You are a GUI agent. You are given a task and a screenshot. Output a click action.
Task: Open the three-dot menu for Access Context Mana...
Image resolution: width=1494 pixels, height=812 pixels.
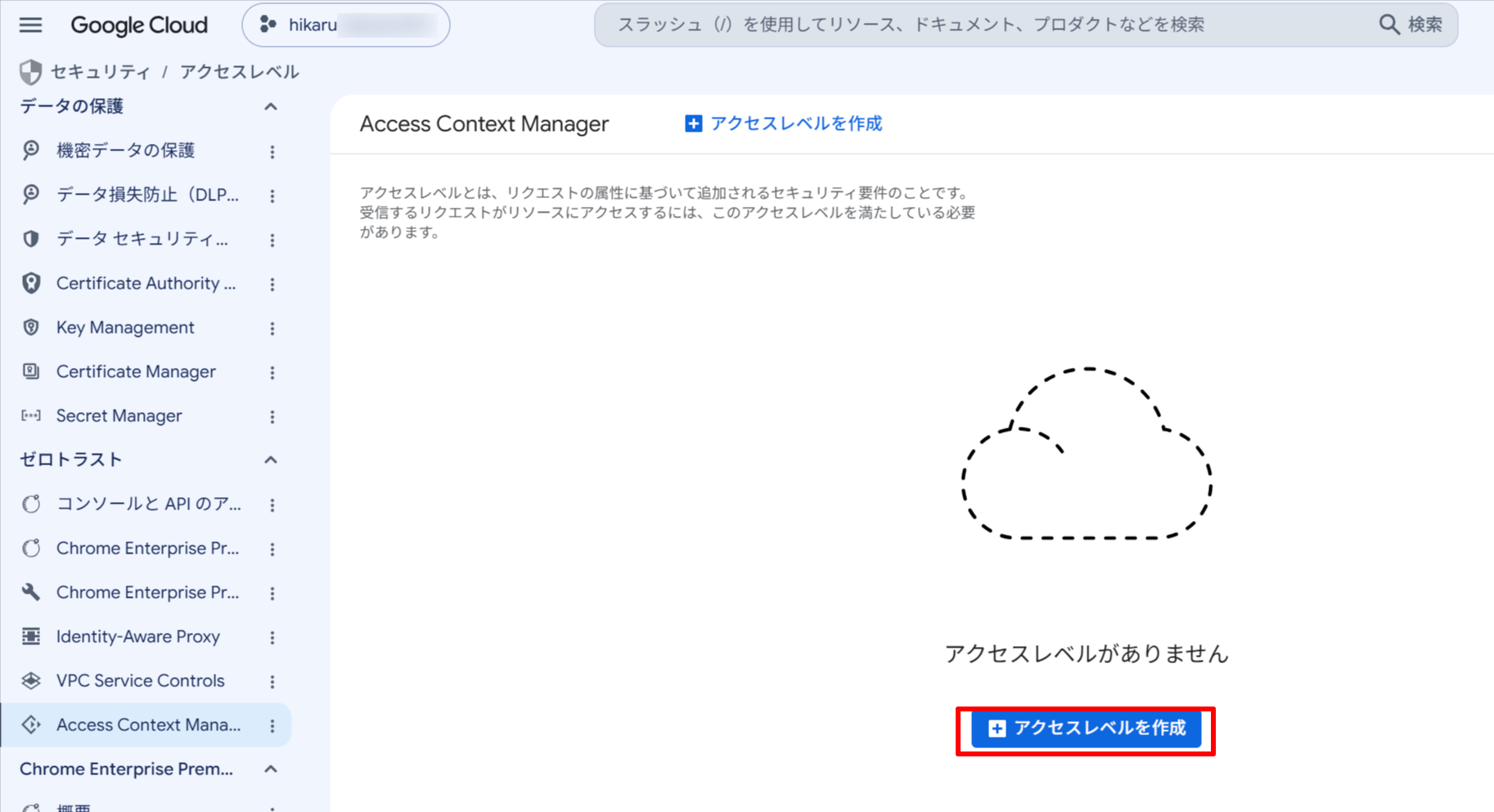(272, 725)
